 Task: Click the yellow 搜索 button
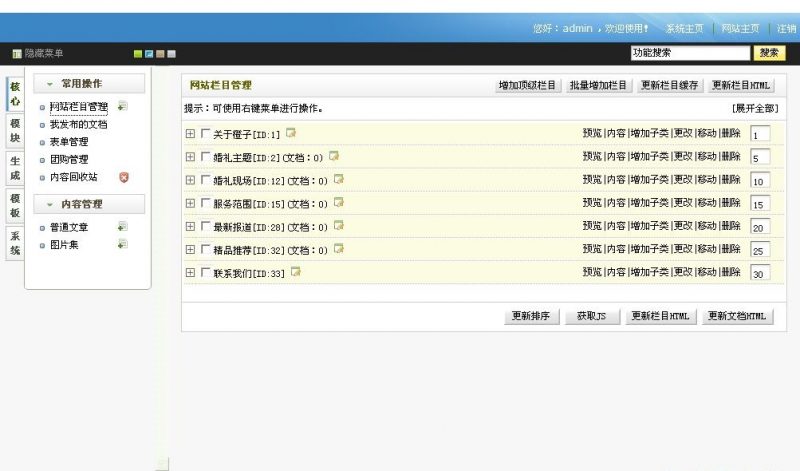point(769,53)
